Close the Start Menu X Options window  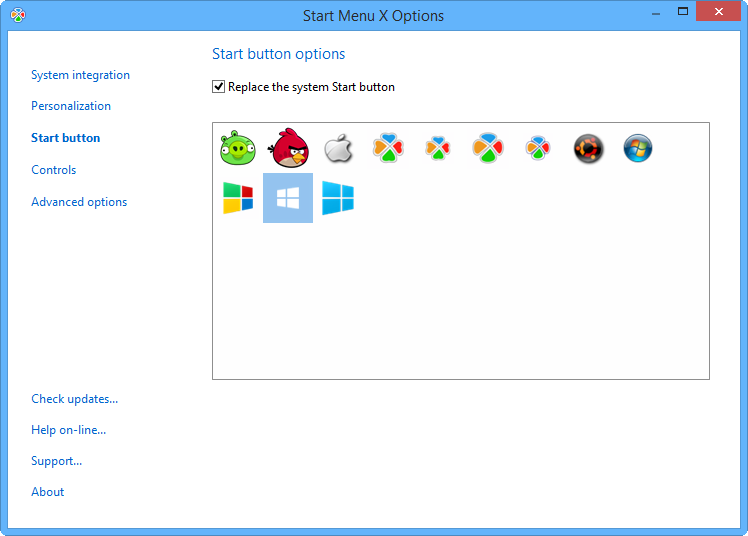click(718, 11)
